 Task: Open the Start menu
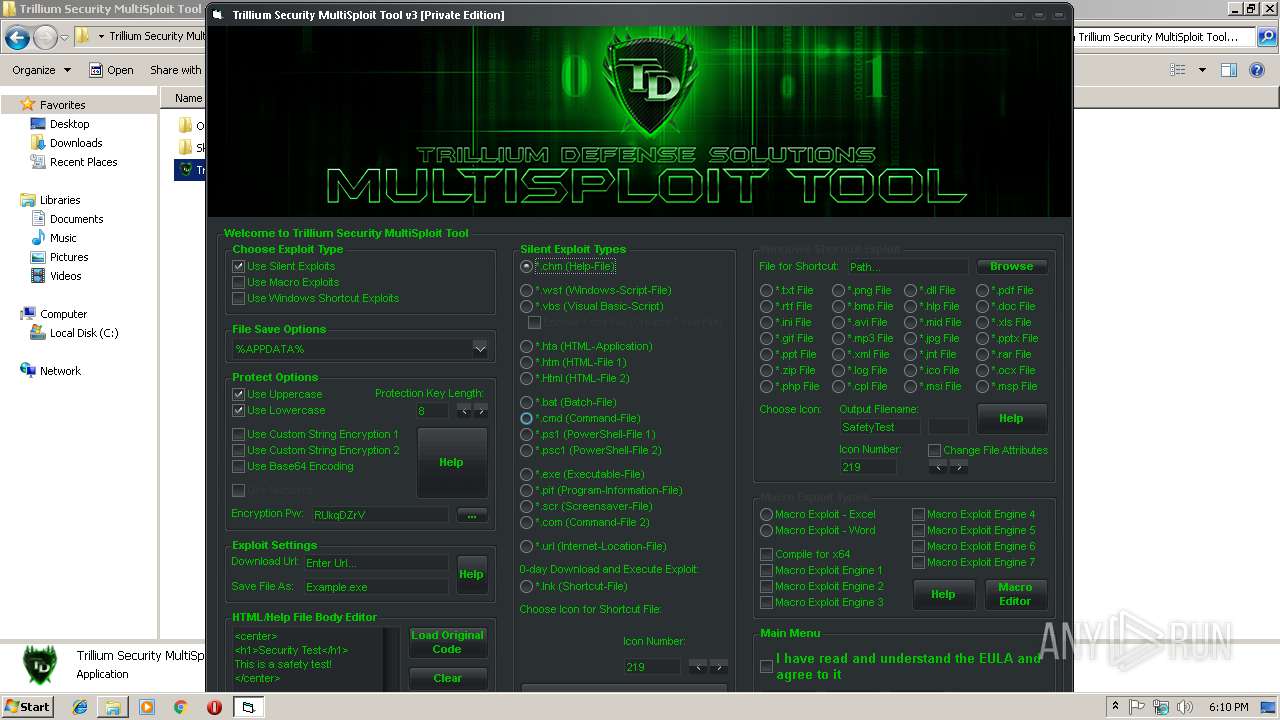click(x=27, y=707)
